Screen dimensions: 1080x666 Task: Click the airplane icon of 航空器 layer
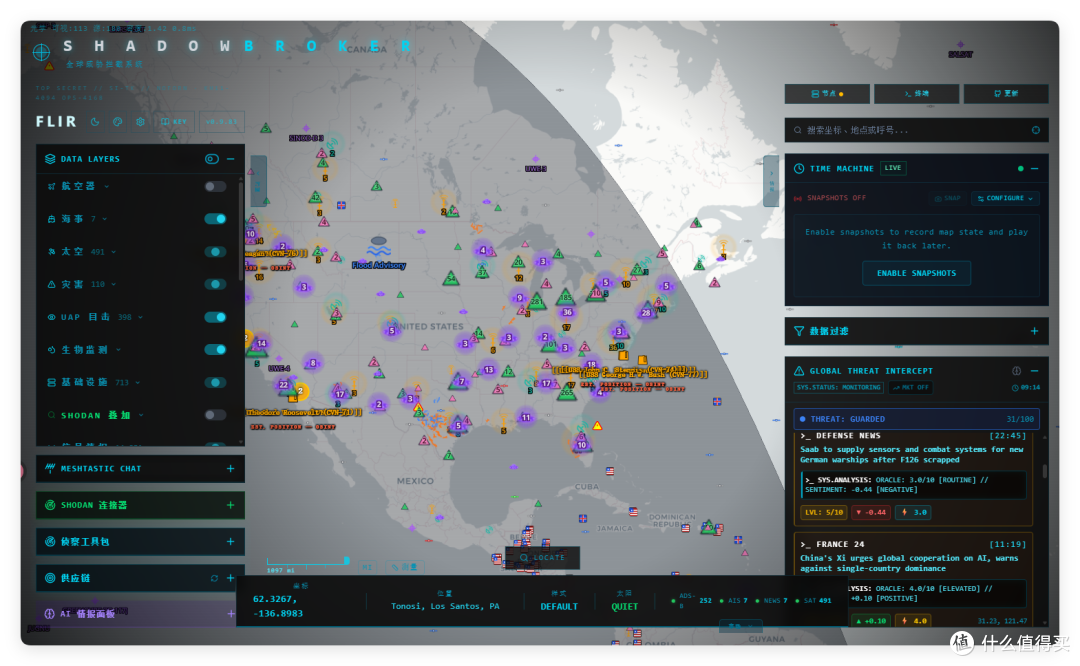(x=52, y=187)
